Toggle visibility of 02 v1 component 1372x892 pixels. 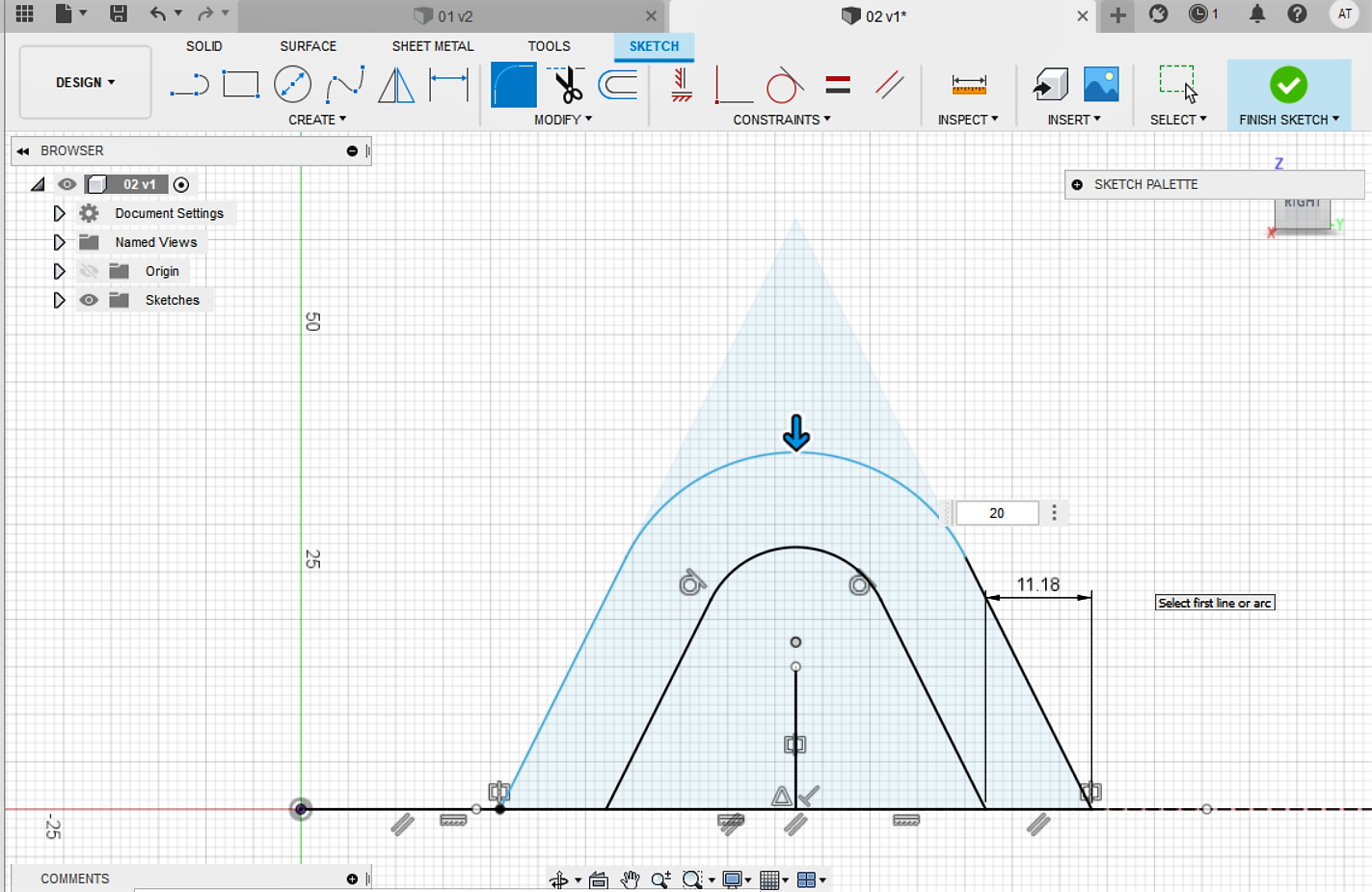point(67,184)
